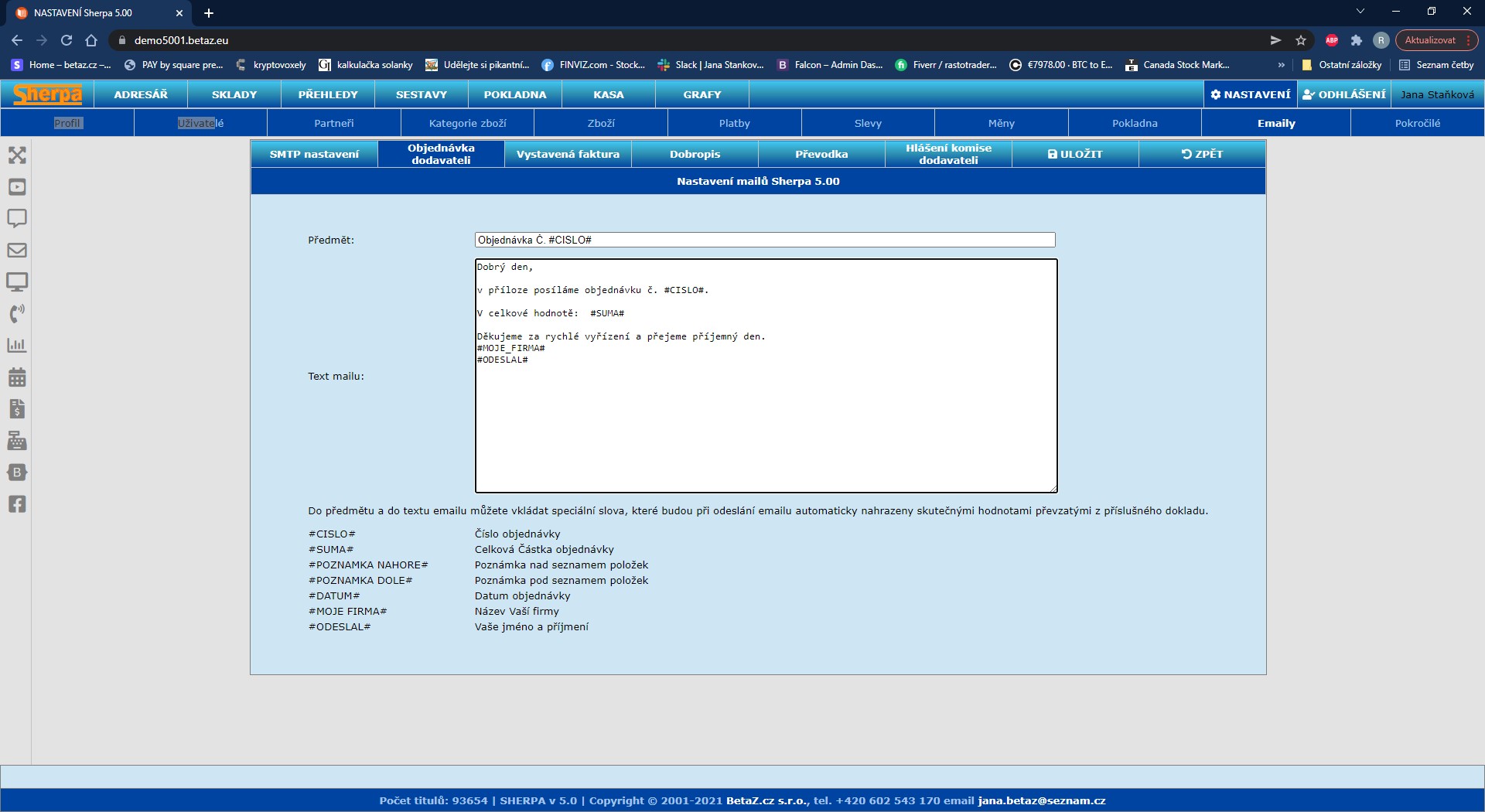The image size is (1485, 812).
Task: Open the bar chart sidebar icon
Action: point(17,346)
